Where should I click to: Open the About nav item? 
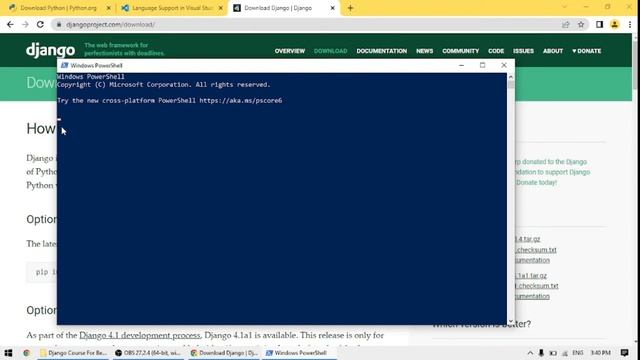click(x=553, y=51)
